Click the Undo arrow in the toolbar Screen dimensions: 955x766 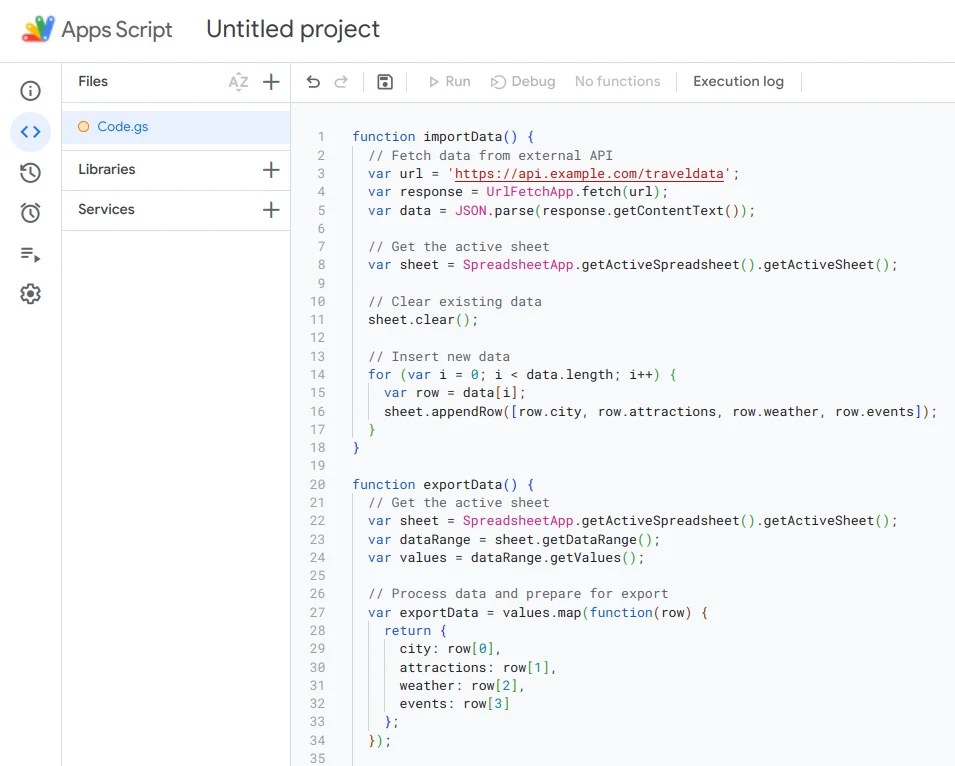click(313, 82)
